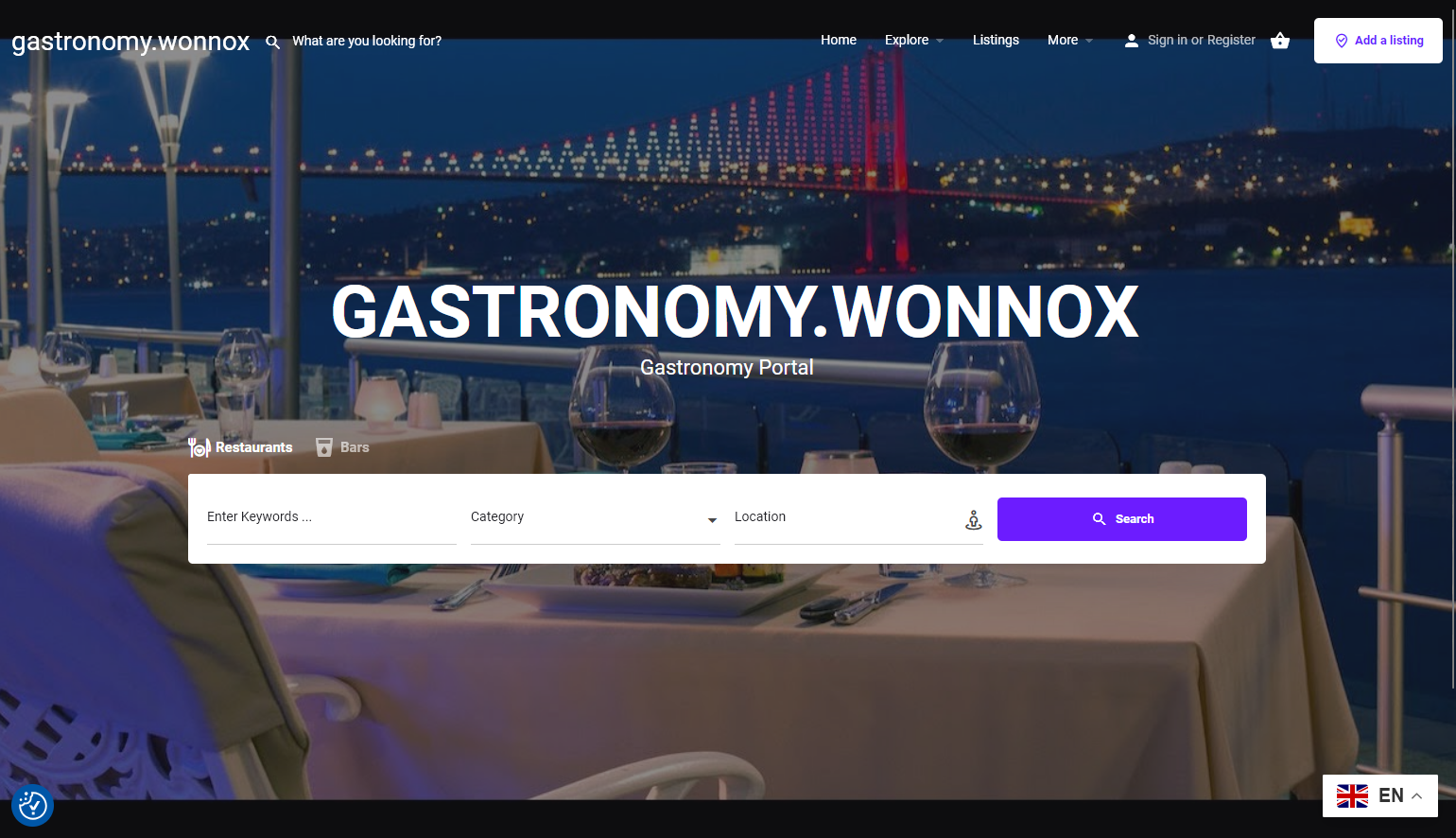
Task: Click the Register link
Action: (1231, 40)
